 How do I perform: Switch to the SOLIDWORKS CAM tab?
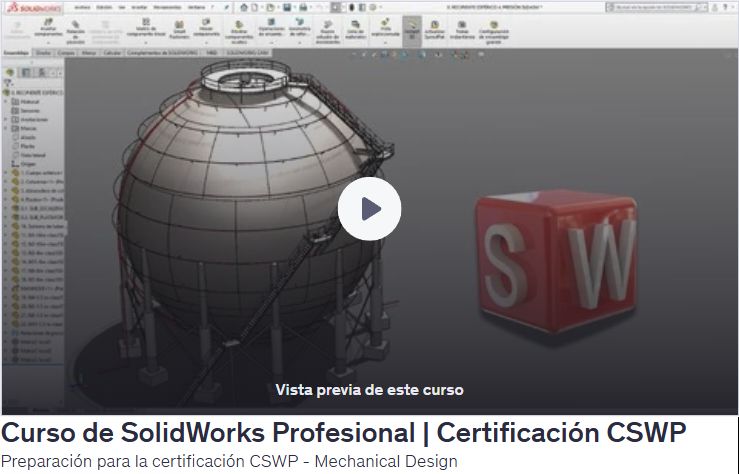coord(246,53)
